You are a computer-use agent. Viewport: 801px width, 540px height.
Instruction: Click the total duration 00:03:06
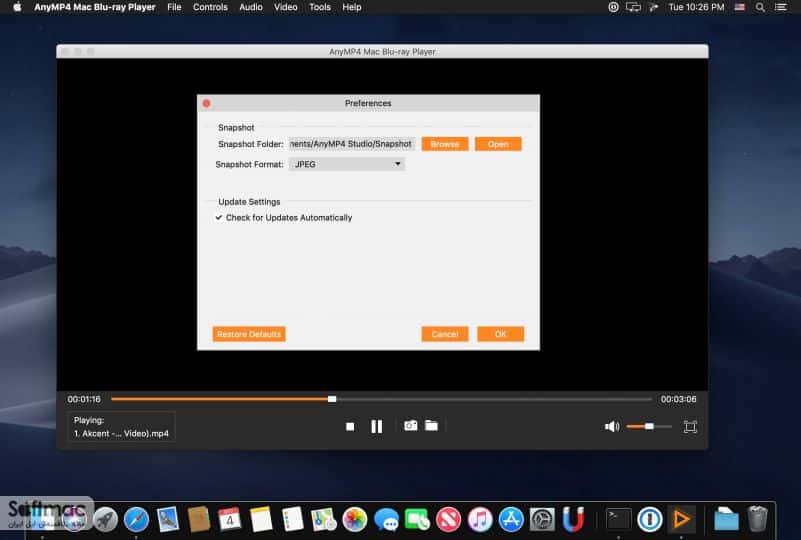(678, 399)
